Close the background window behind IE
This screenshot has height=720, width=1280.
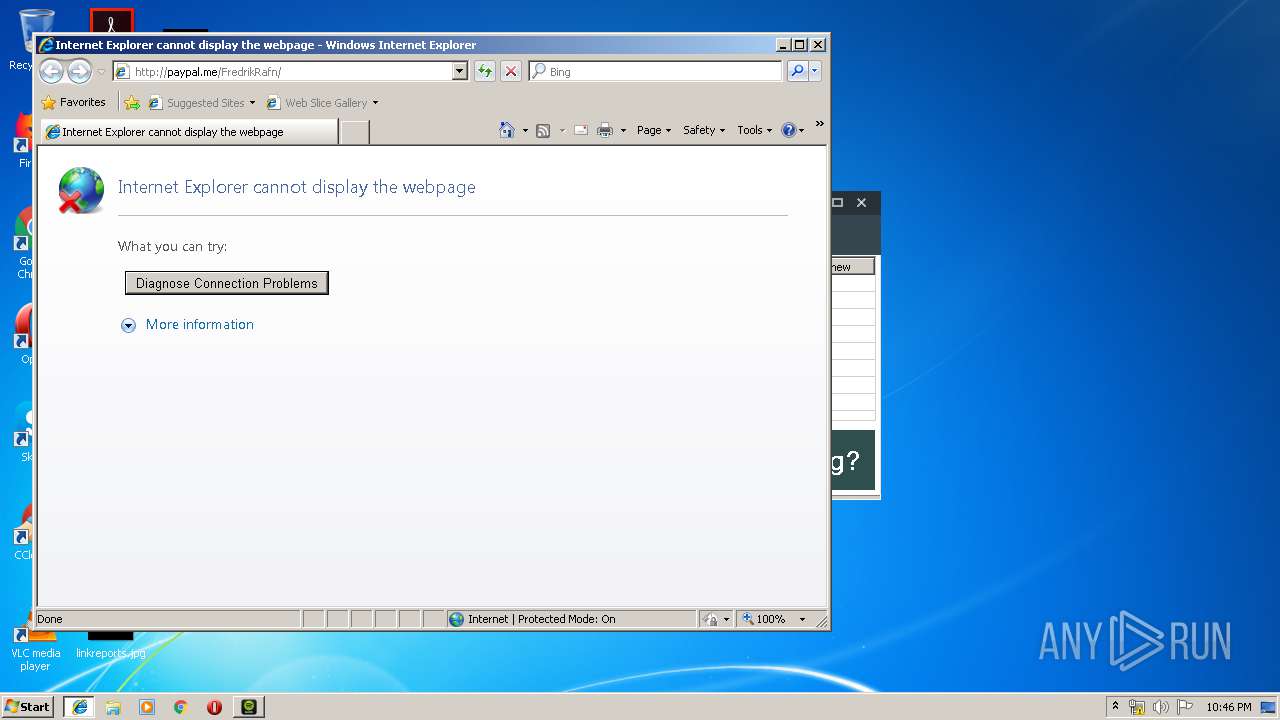click(861, 202)
